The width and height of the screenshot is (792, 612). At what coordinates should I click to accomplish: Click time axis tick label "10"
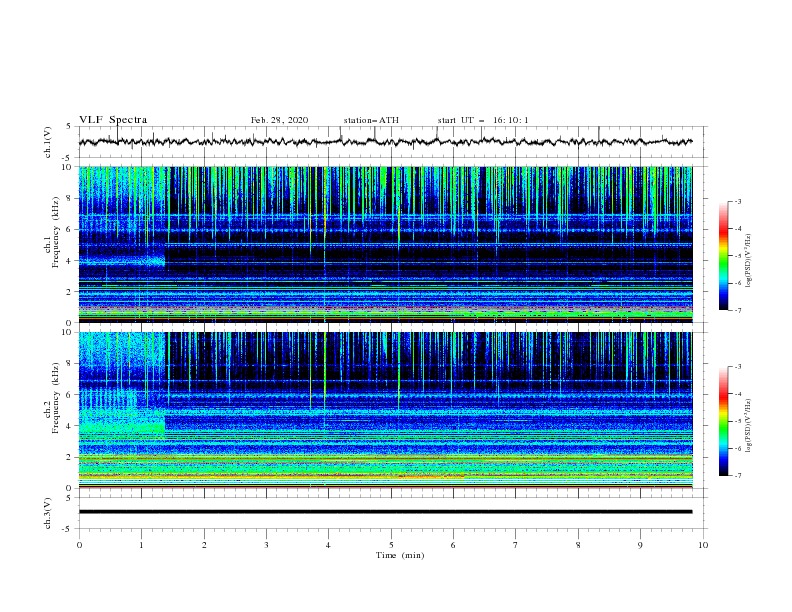703,545
